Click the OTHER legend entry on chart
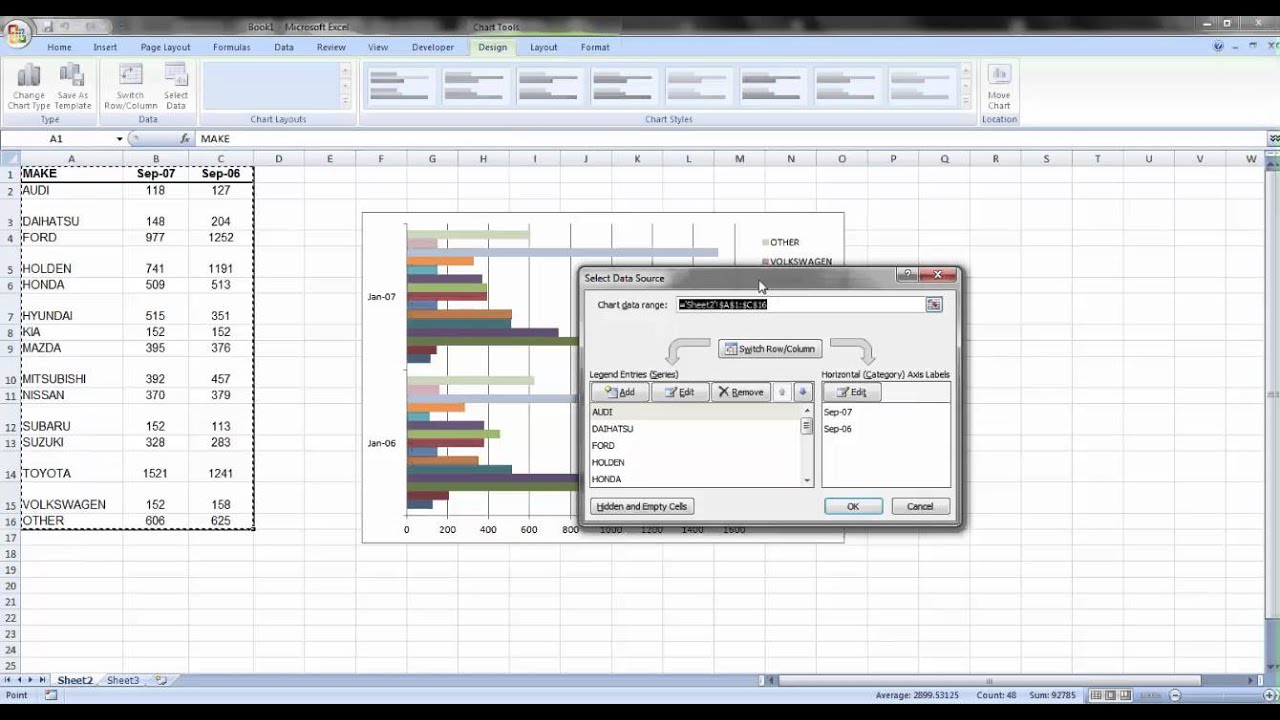 point(780,242)
